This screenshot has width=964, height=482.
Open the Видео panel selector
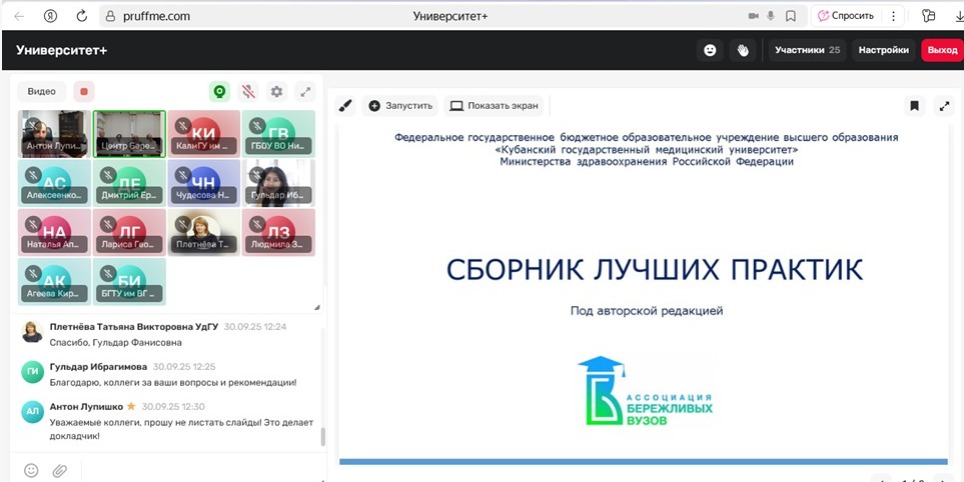(42, 92)
